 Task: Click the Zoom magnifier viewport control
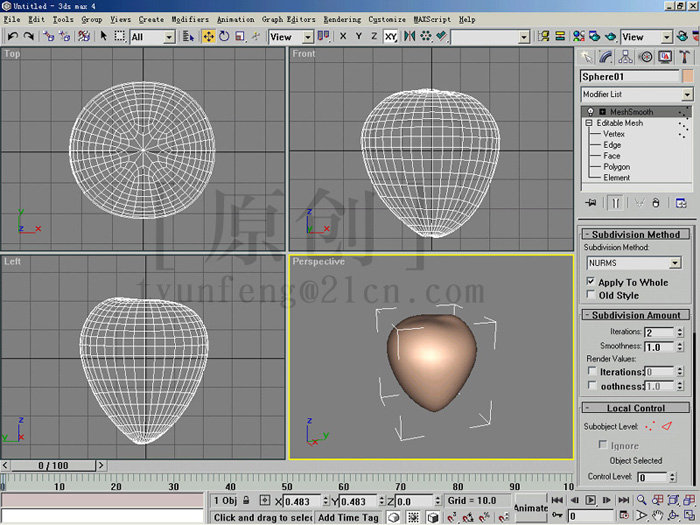(642, 500)
